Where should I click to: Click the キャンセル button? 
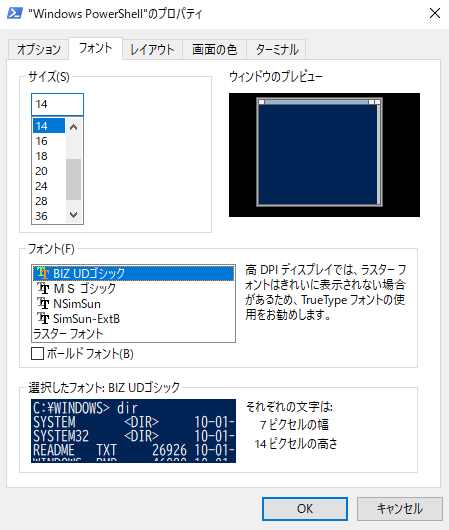tap(400, 509)
